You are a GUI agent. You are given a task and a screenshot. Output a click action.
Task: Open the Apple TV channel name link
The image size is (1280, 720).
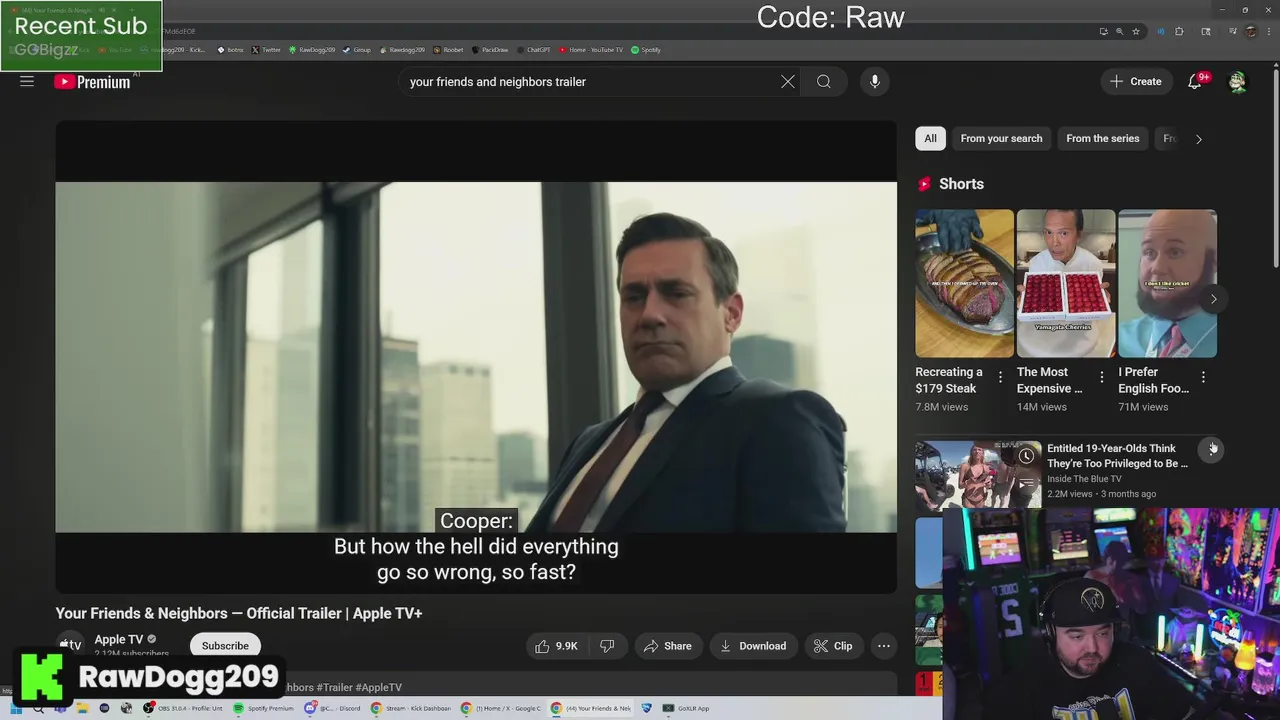point(118,640)
